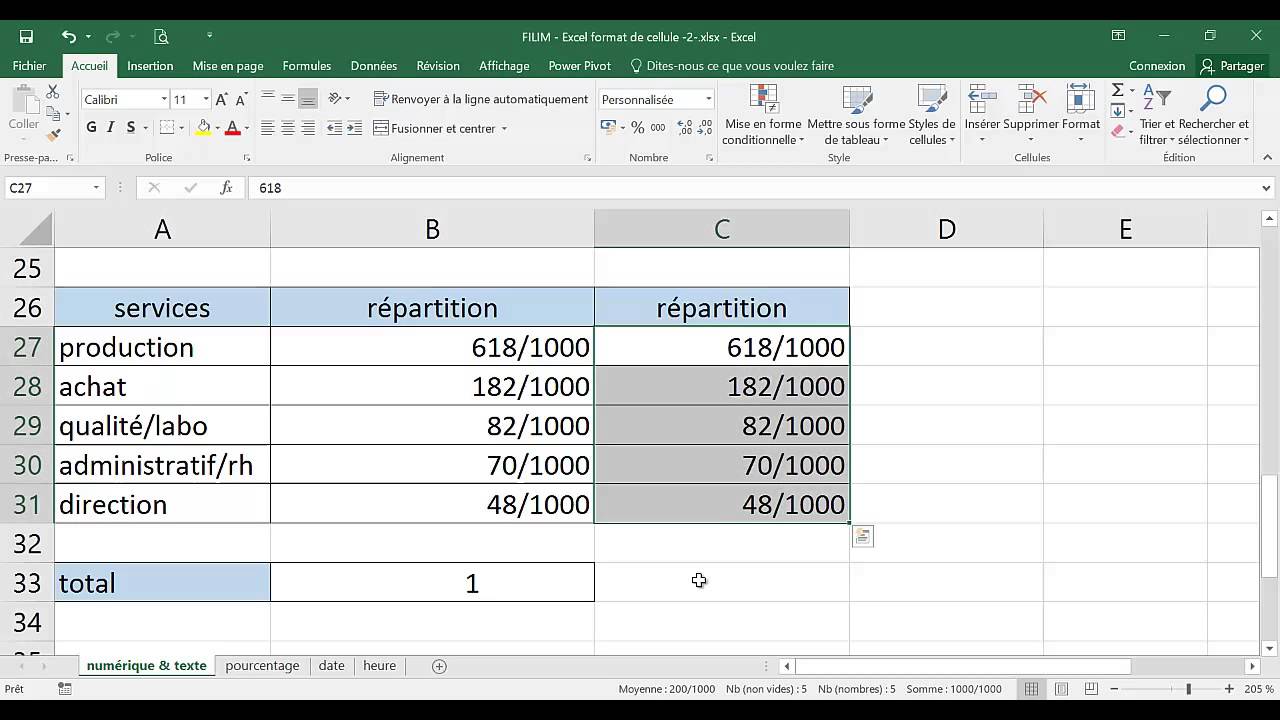Add a new sheet with the plus icon

coord(439,666)
